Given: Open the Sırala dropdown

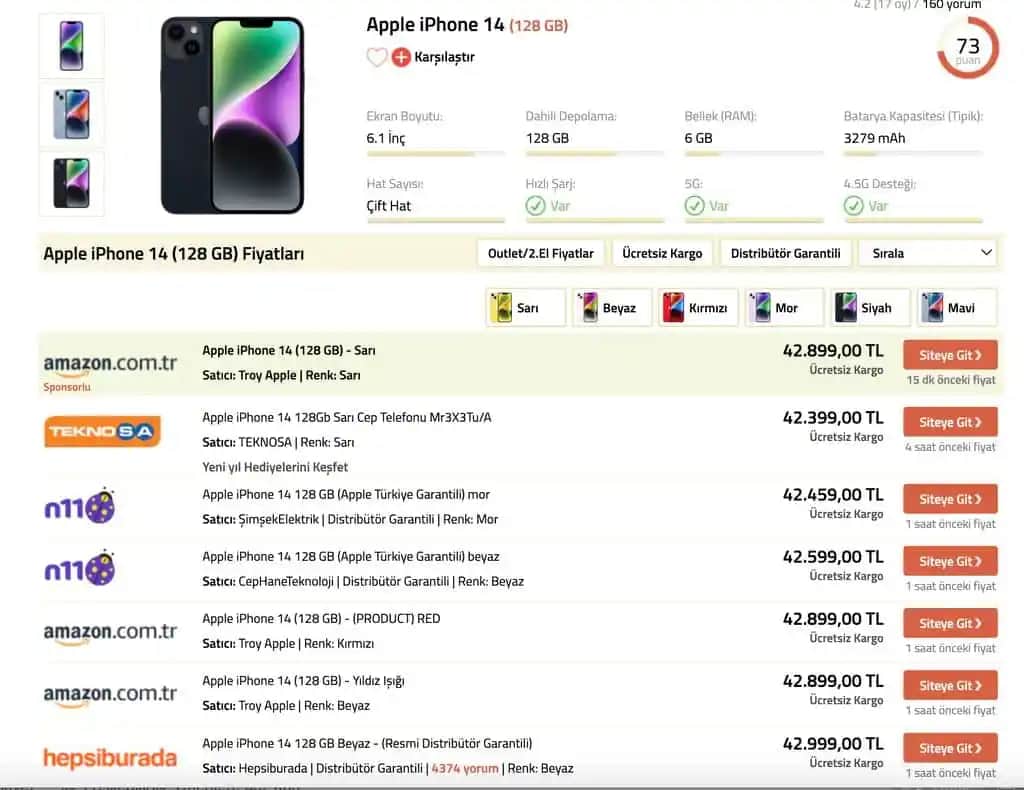Looking at the screenshot, I should coord(926,253).
